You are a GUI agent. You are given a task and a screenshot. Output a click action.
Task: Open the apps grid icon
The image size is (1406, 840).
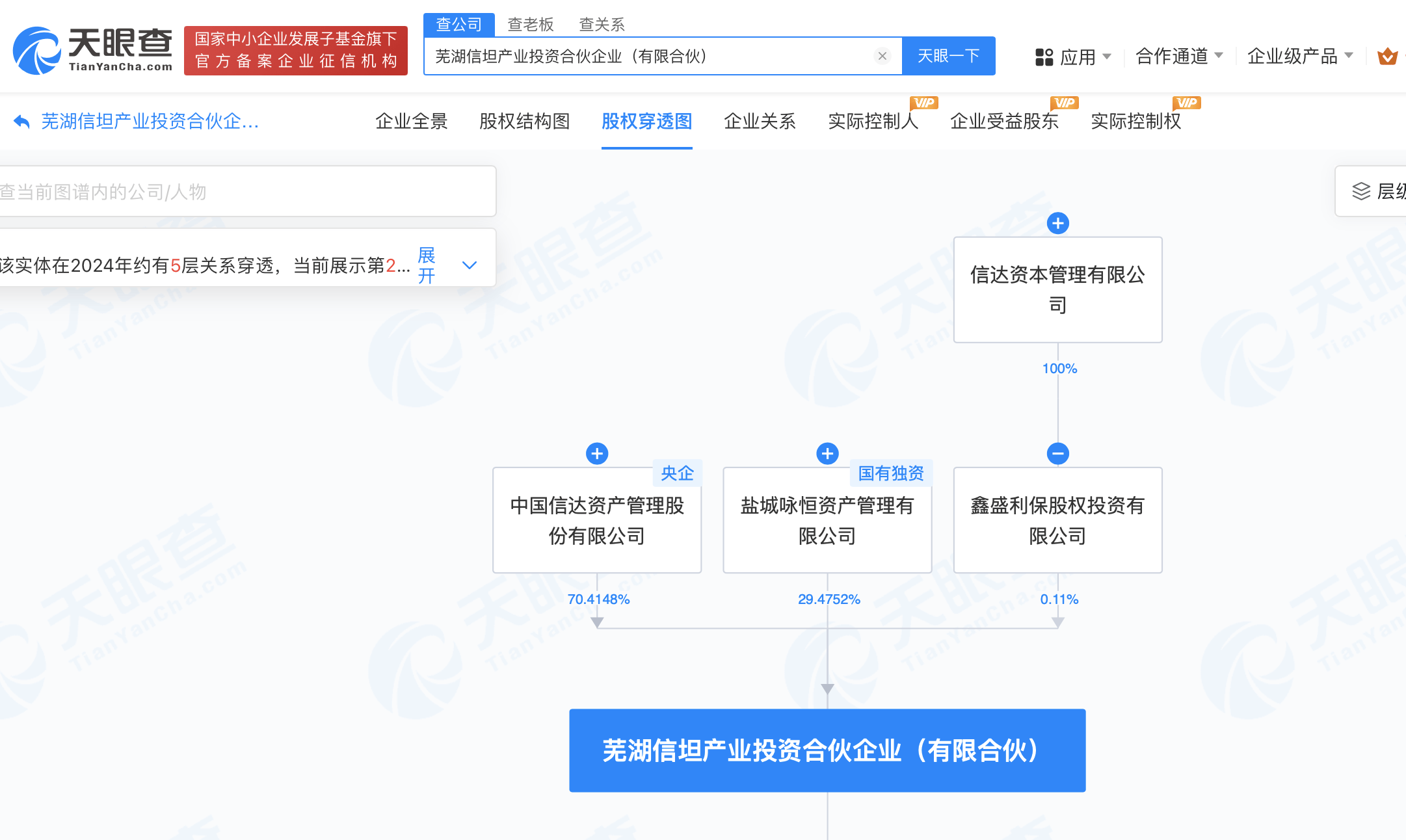click(x=1044, y=57)
